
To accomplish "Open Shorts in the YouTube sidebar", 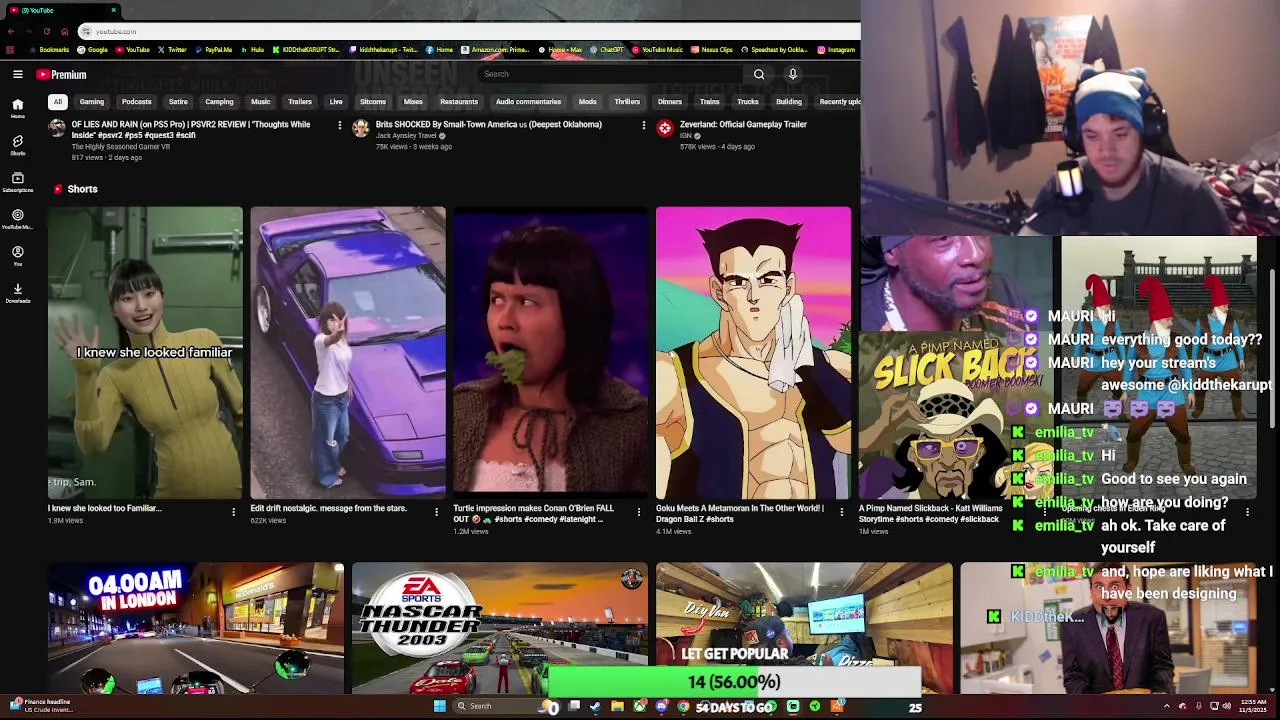I will point(17,145).
